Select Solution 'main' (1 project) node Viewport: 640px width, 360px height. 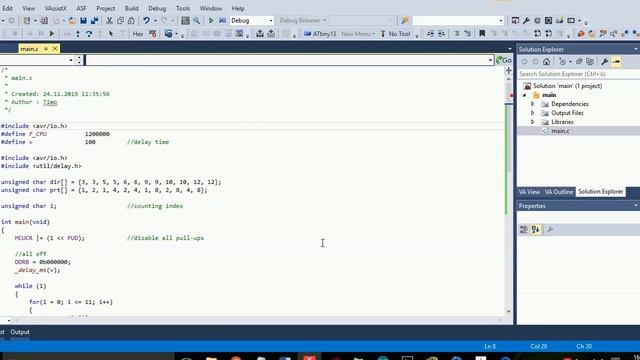click(567, 86)
